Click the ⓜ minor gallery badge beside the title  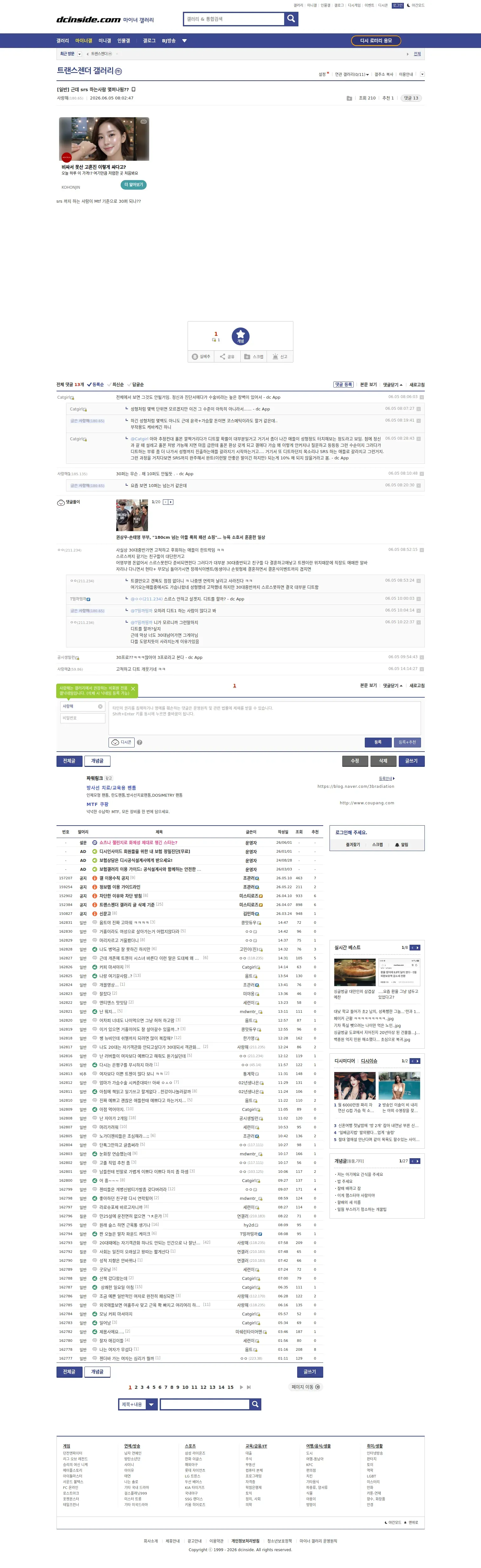point(118,71)
